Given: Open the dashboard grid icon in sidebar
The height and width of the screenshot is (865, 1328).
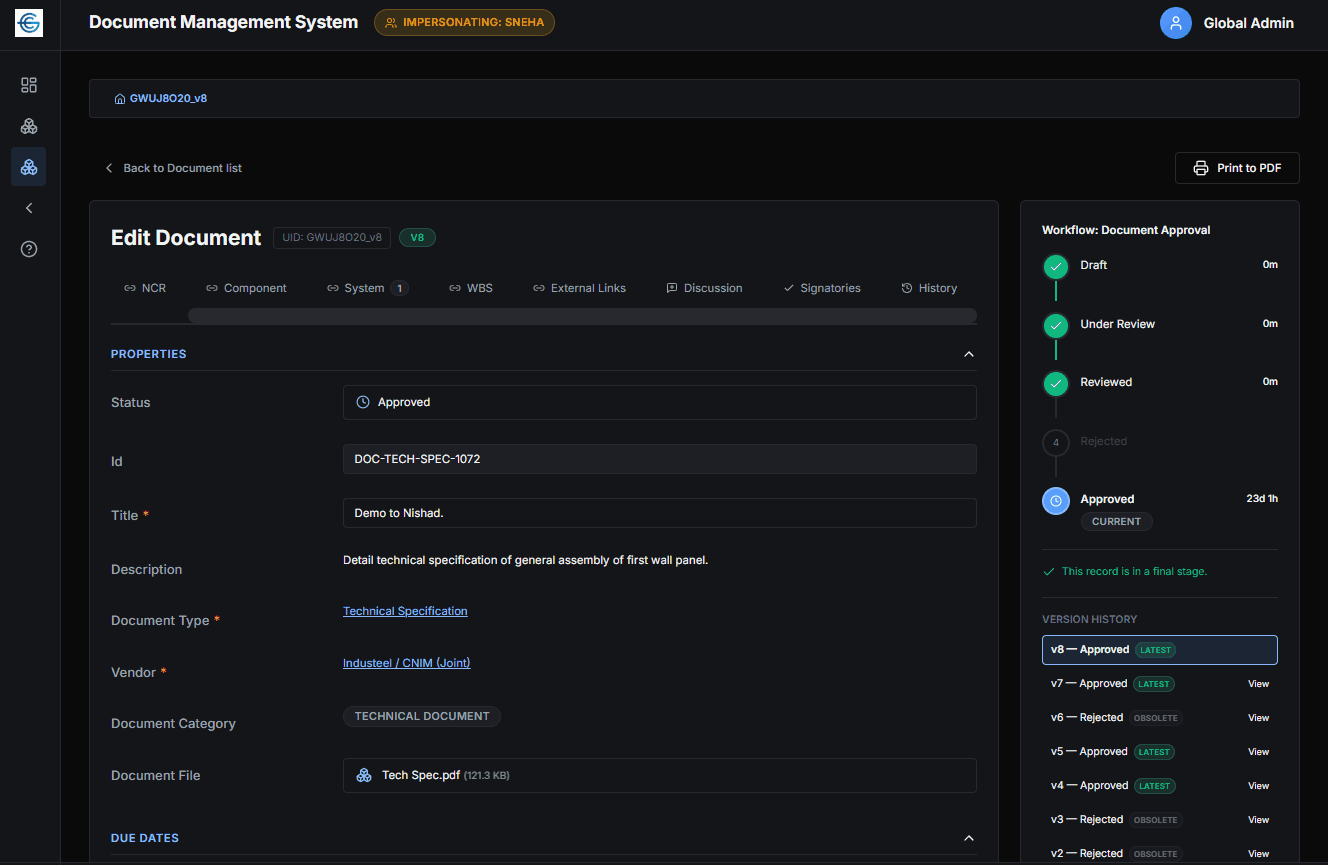Looking at the screenshot, I should click(29, 85).
